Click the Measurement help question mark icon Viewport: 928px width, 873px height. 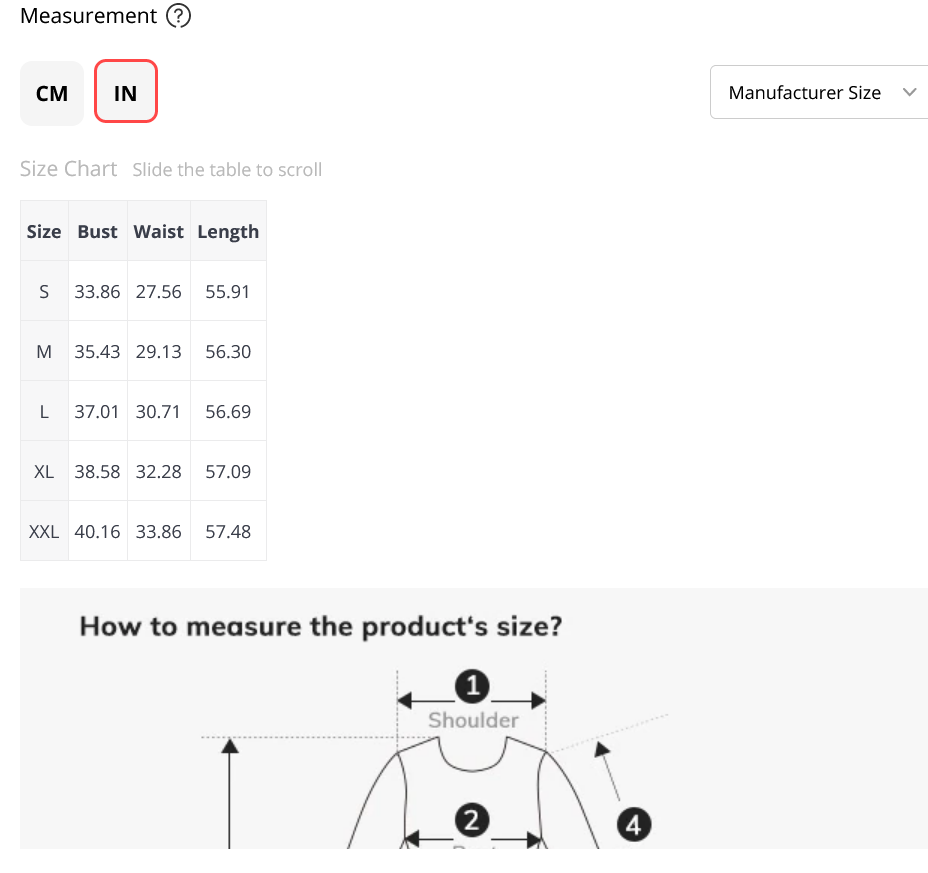tap(178, 16)
